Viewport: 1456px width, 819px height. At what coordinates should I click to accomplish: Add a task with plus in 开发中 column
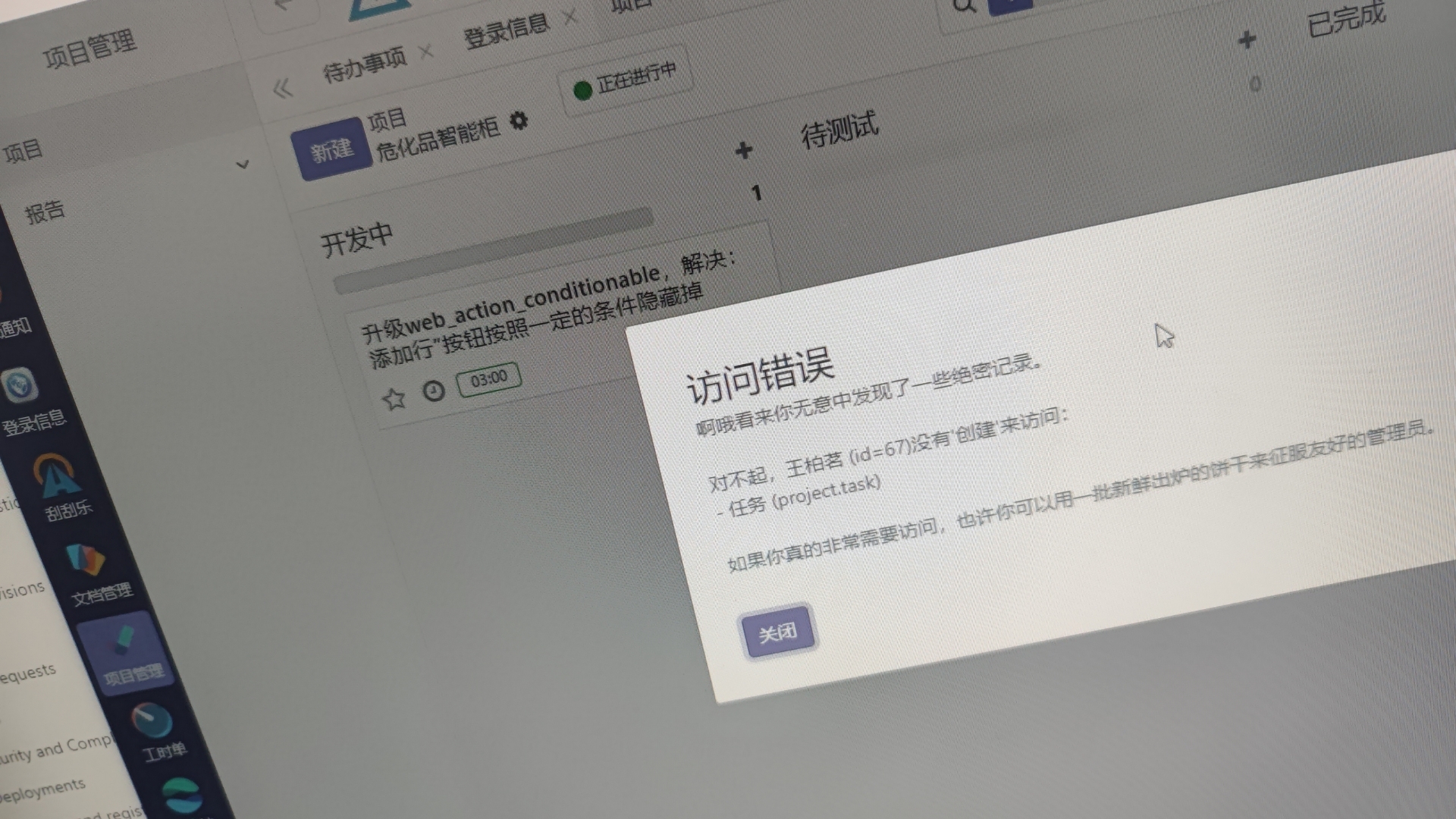click(x=744, y=150)
